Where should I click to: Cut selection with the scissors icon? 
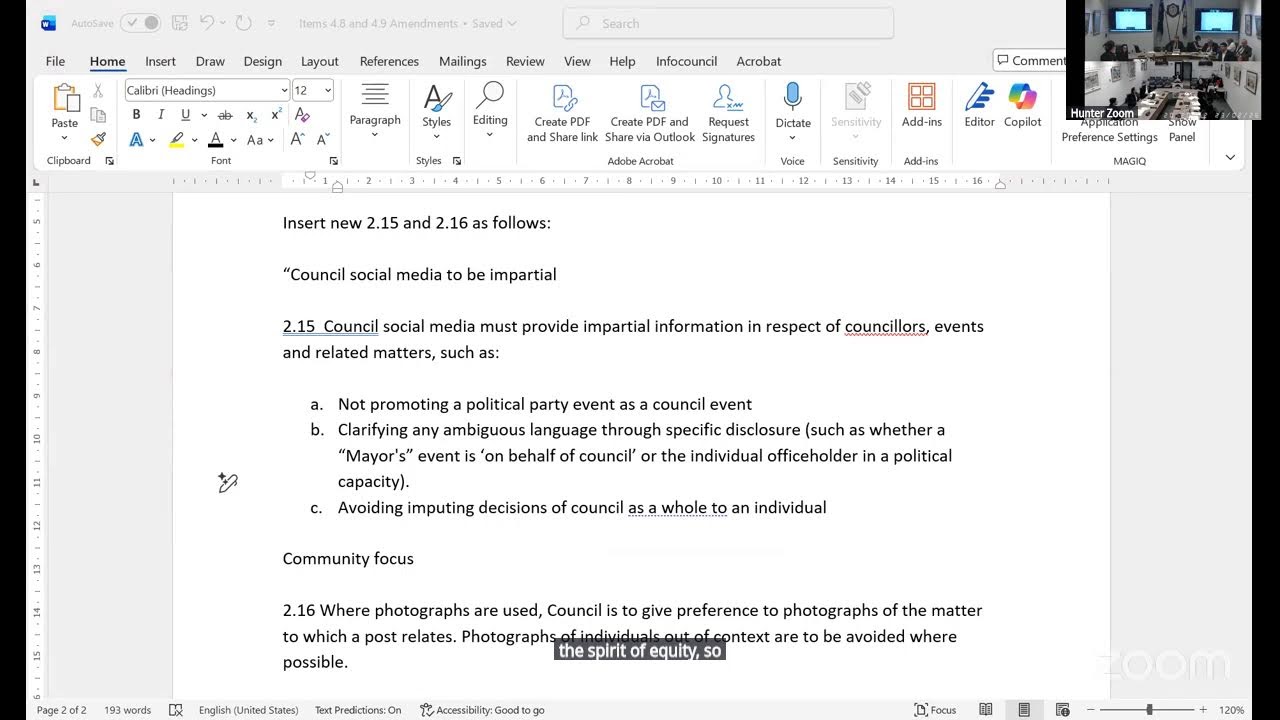(x=98, y=91)
